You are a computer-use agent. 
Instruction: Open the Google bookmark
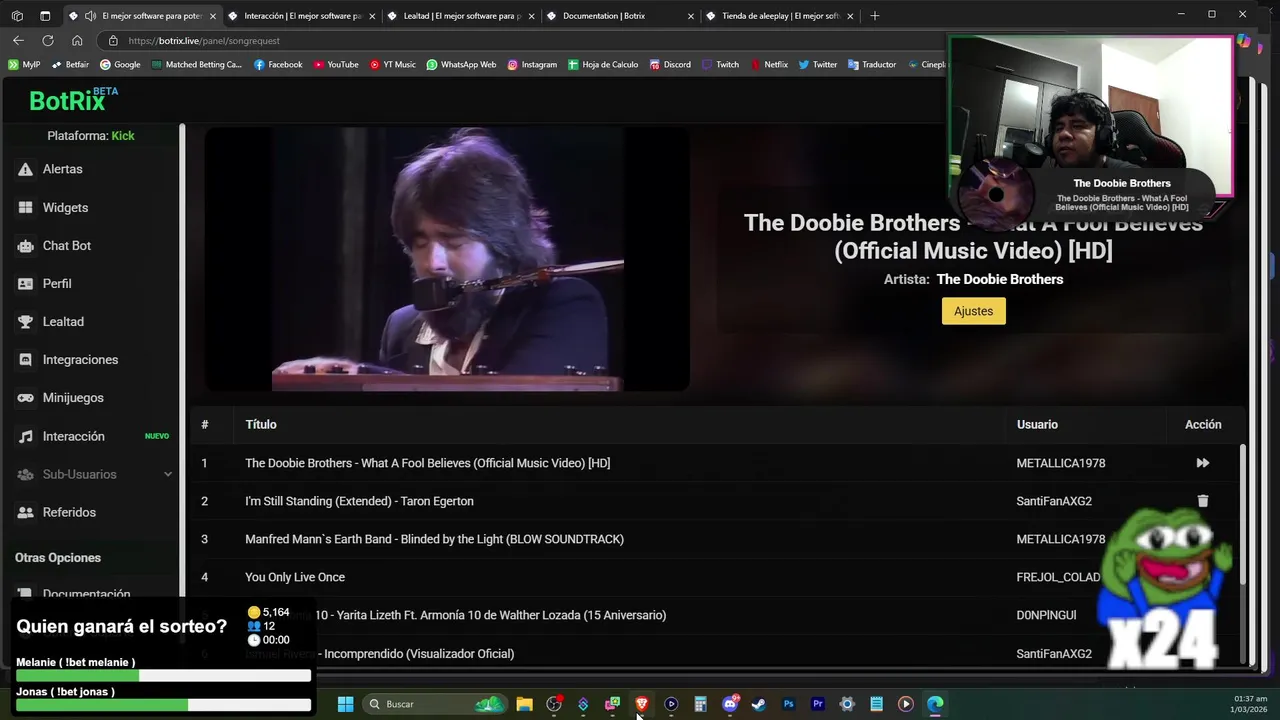[120, 64]
